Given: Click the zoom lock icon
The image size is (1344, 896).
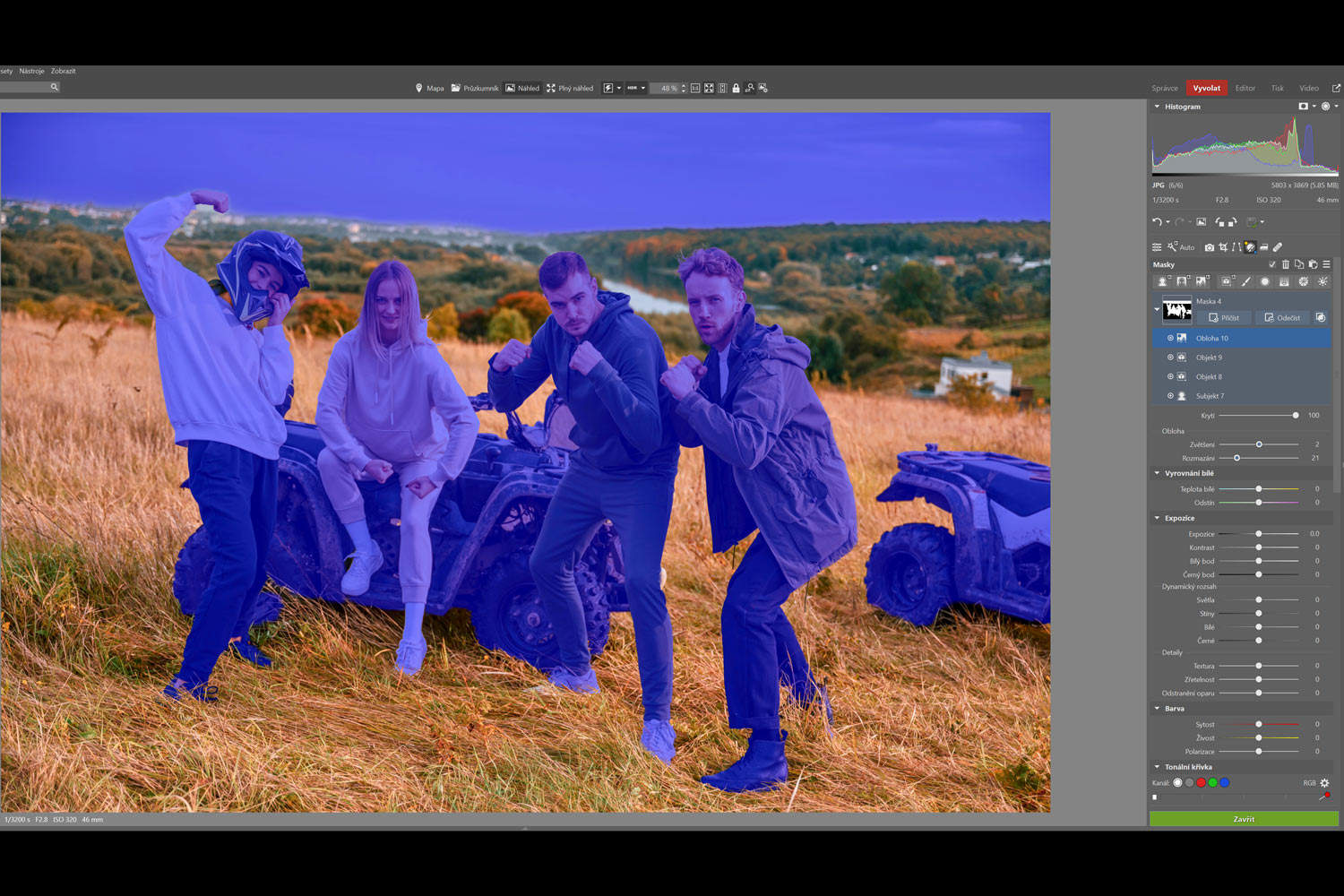Looking at the screenshot, I should tap(736, 89).
